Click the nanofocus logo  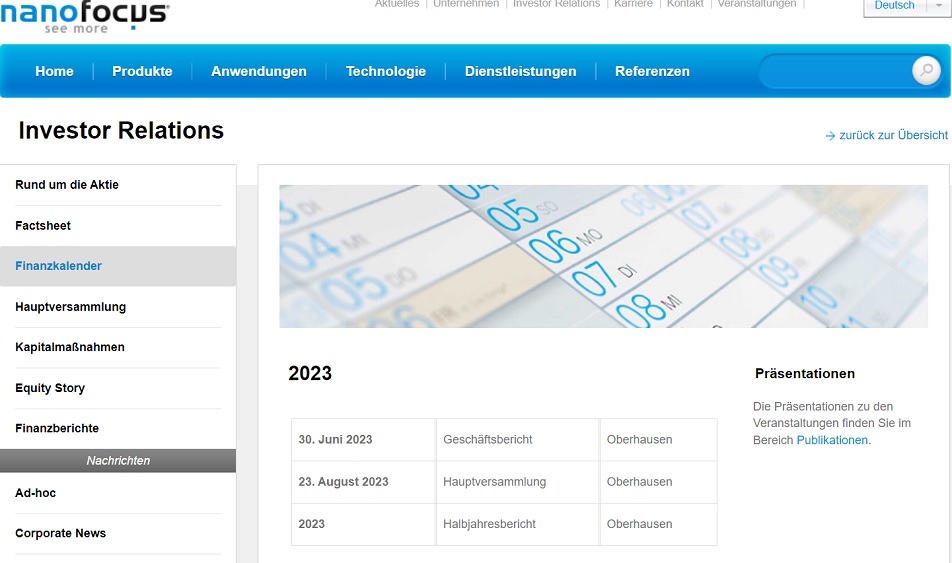(x=85, y=17)
